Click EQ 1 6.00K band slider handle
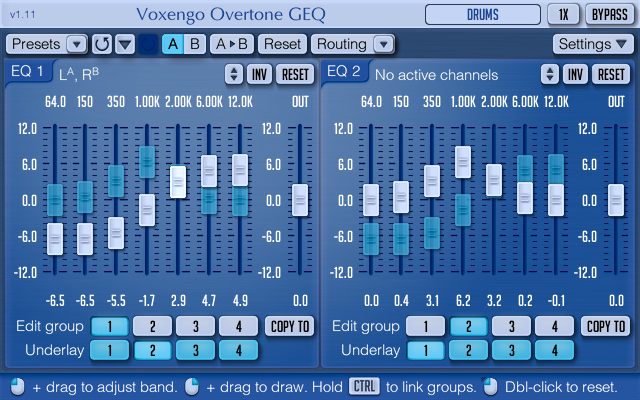 [x=209, y=171]
